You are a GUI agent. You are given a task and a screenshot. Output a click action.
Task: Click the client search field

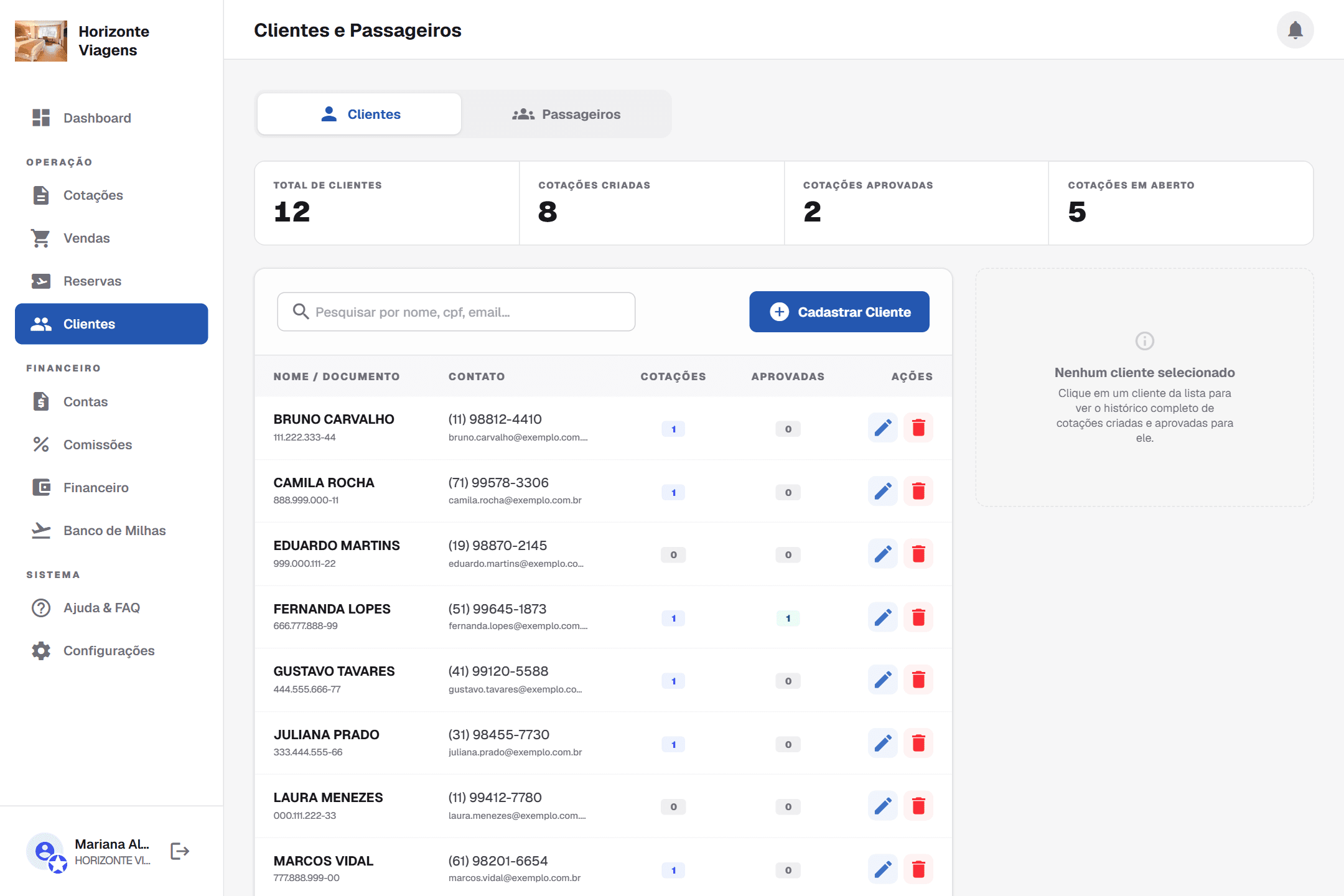[456, 312]
